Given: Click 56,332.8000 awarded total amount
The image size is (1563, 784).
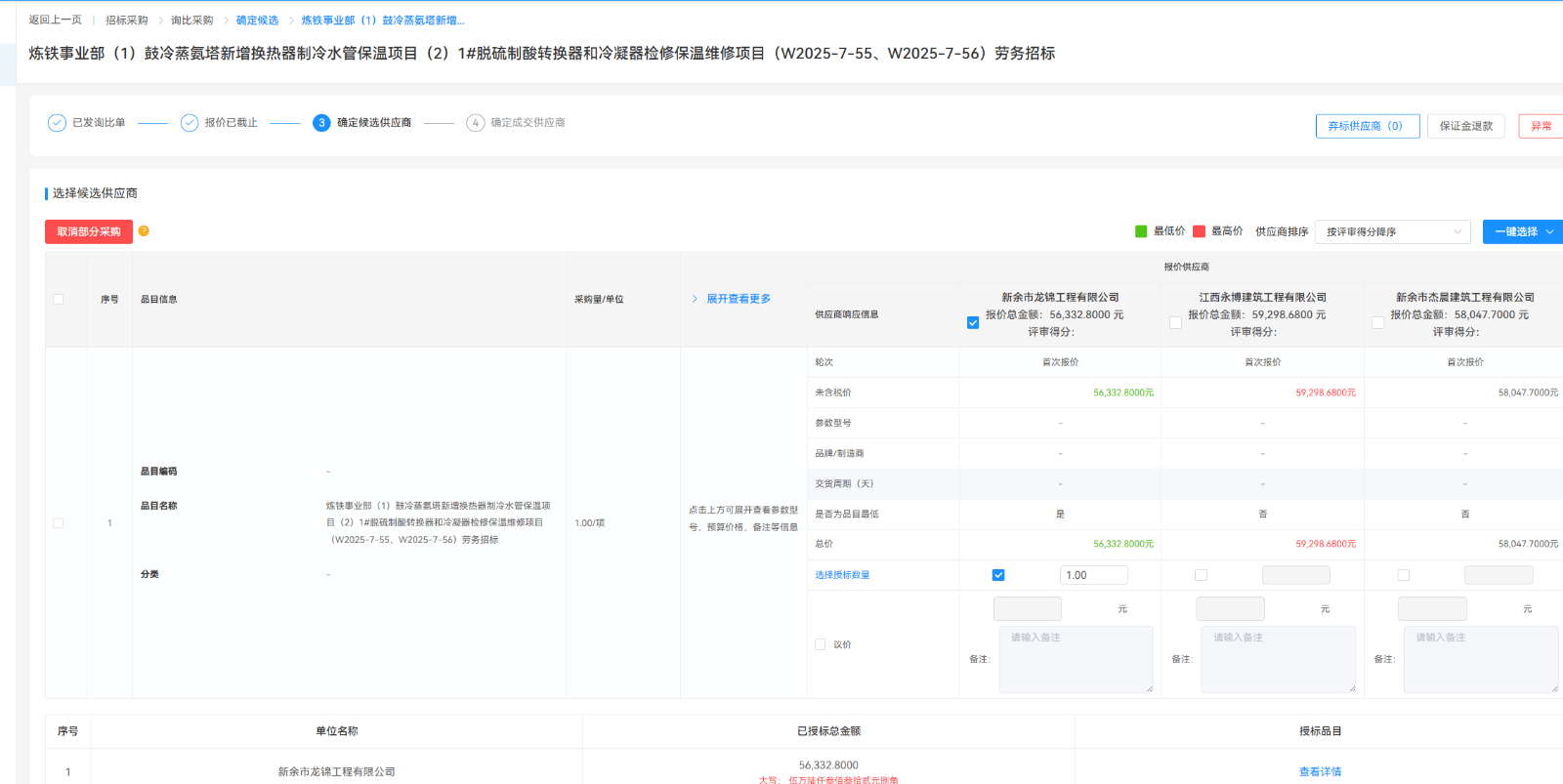Looking at the screenshot, I should (828, 765).
